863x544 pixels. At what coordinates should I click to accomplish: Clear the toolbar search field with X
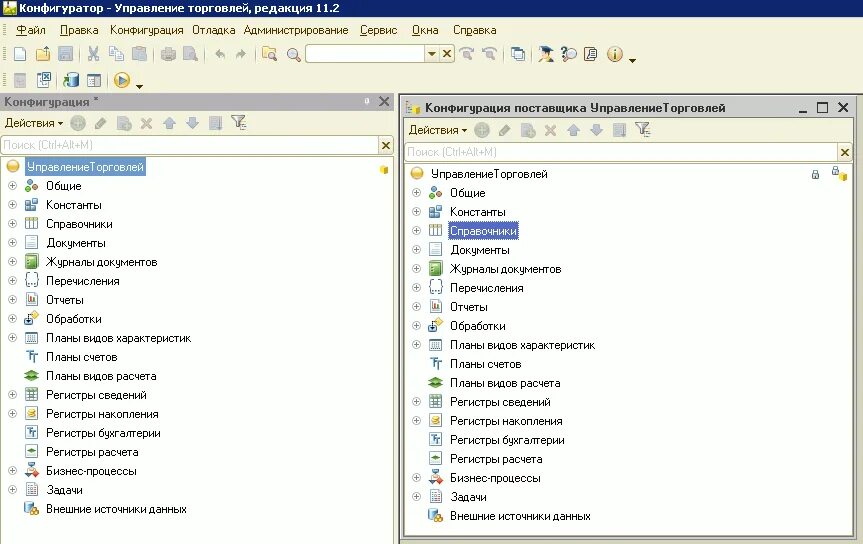447,54
